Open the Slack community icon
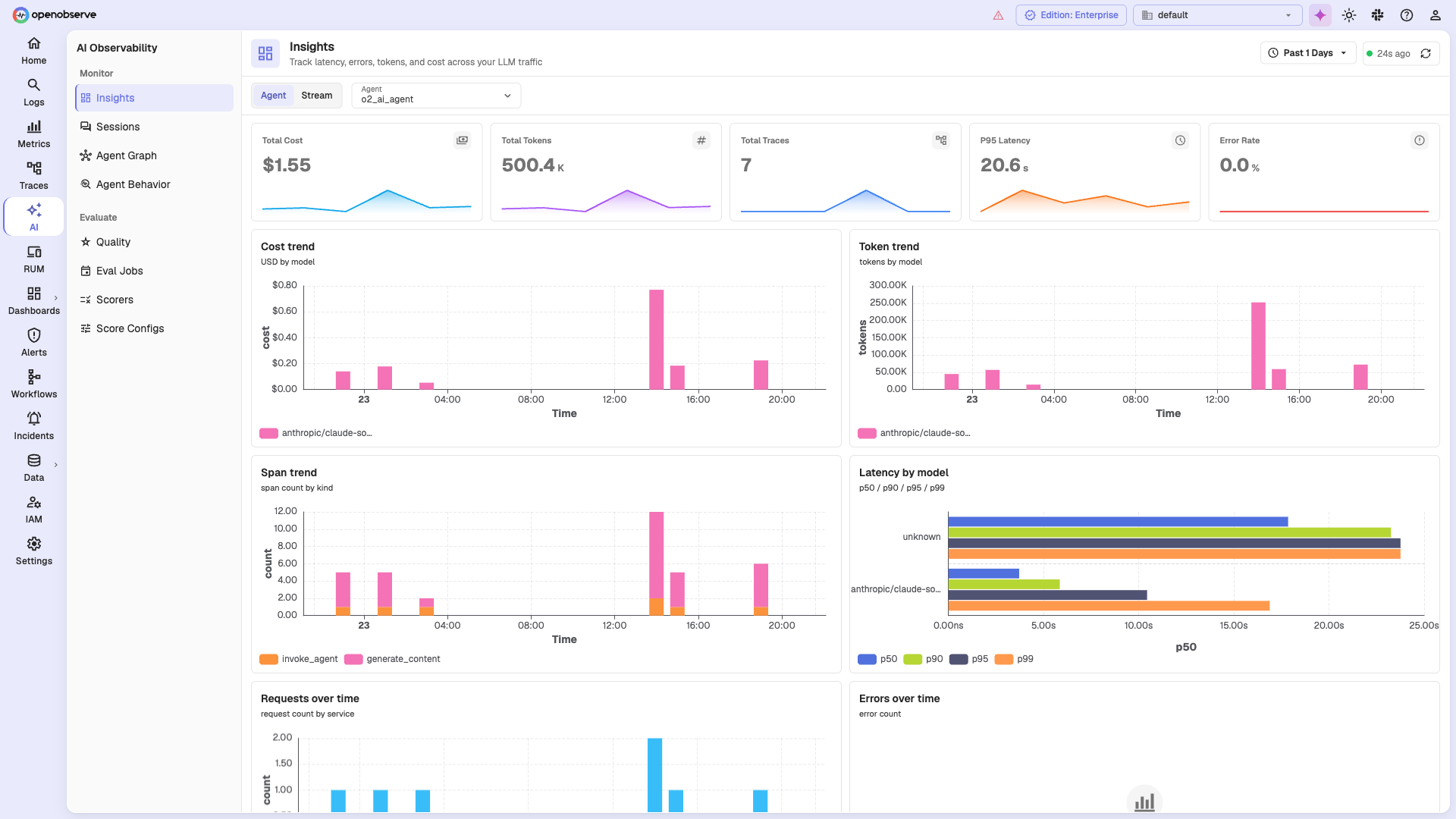This screenshot has height=819, width=1456. pos(1378,15)
